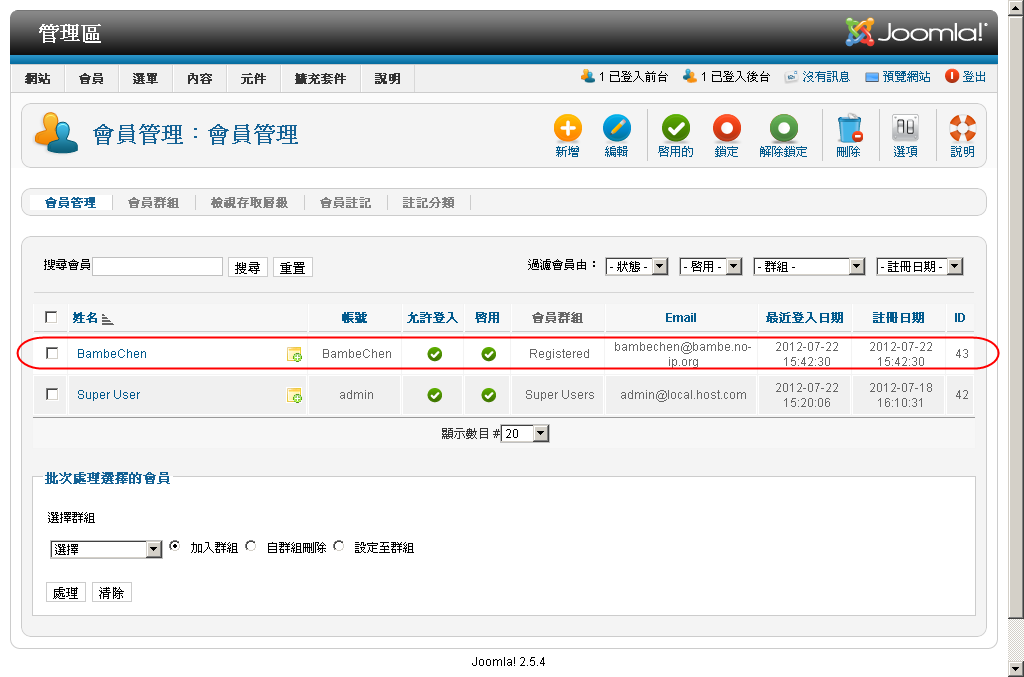Check the BambeChen row checkbox
Screen dimensions: 1024x677
[x=52, y=353]
